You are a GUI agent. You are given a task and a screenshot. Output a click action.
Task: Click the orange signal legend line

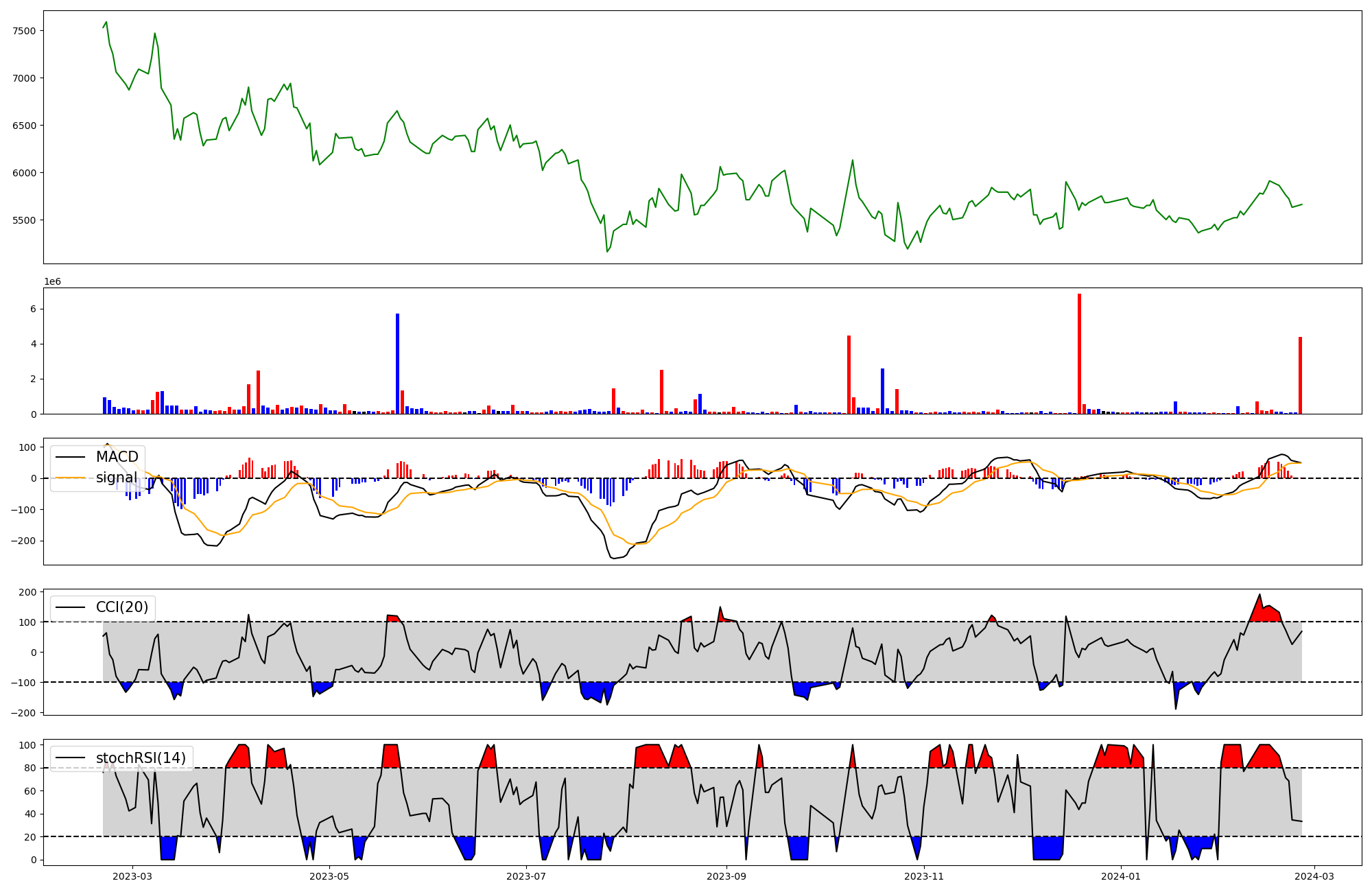pyautogui.click(x=70, y=478)
